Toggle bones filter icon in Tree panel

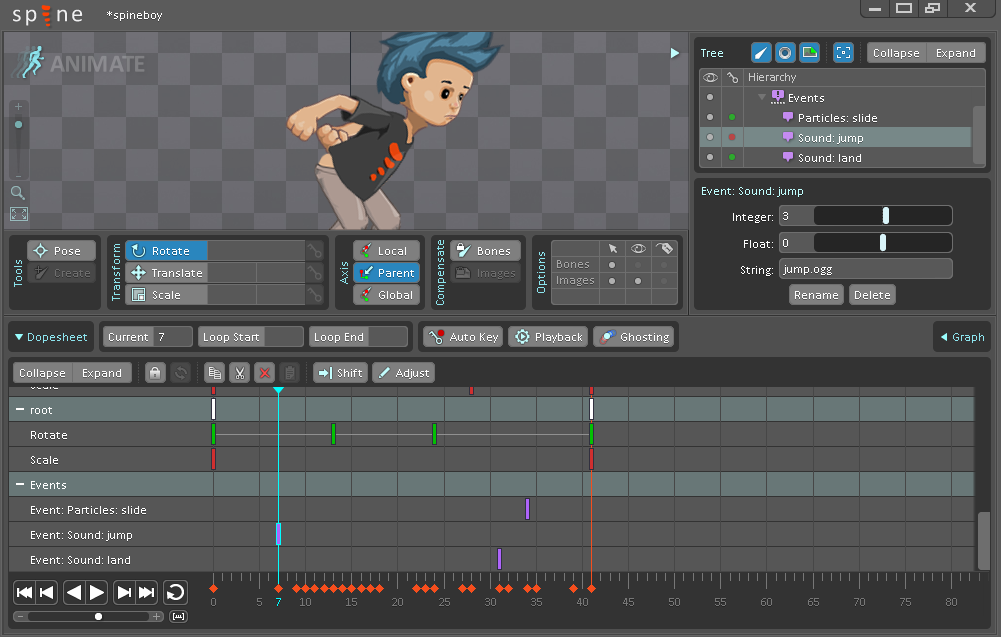click(x=762, y=53)
